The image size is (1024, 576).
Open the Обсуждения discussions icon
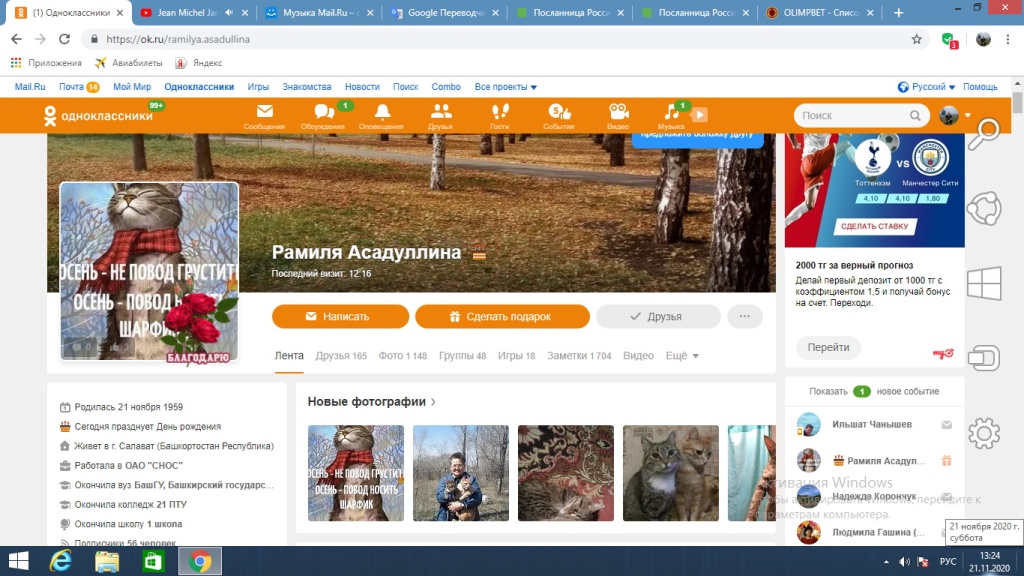(x=323, y=116)
